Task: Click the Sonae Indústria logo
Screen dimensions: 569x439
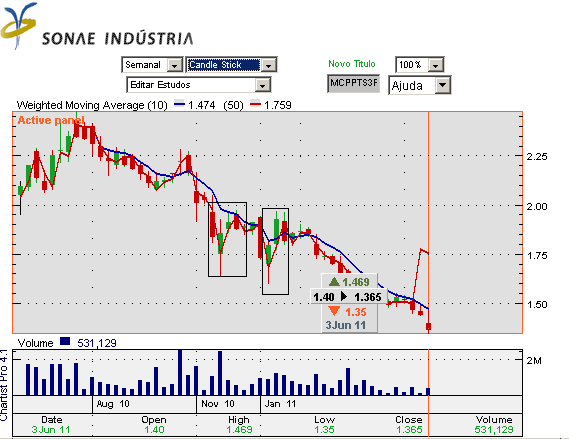Action: point(97,25)
